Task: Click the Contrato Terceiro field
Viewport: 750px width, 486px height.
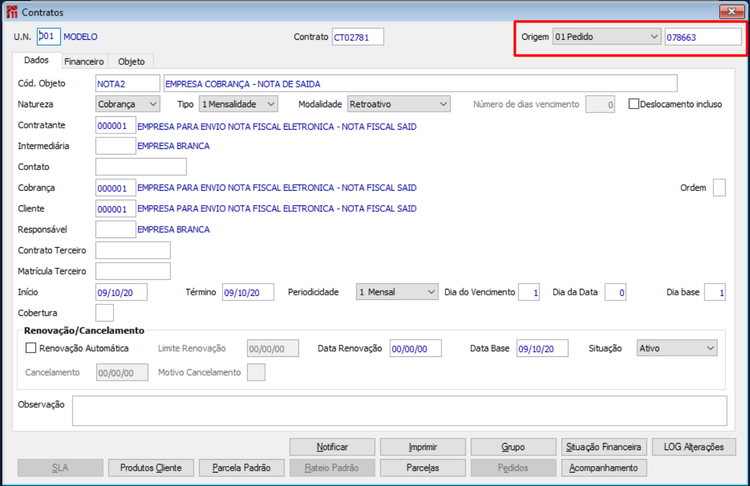Action: (x=133, y=250)
